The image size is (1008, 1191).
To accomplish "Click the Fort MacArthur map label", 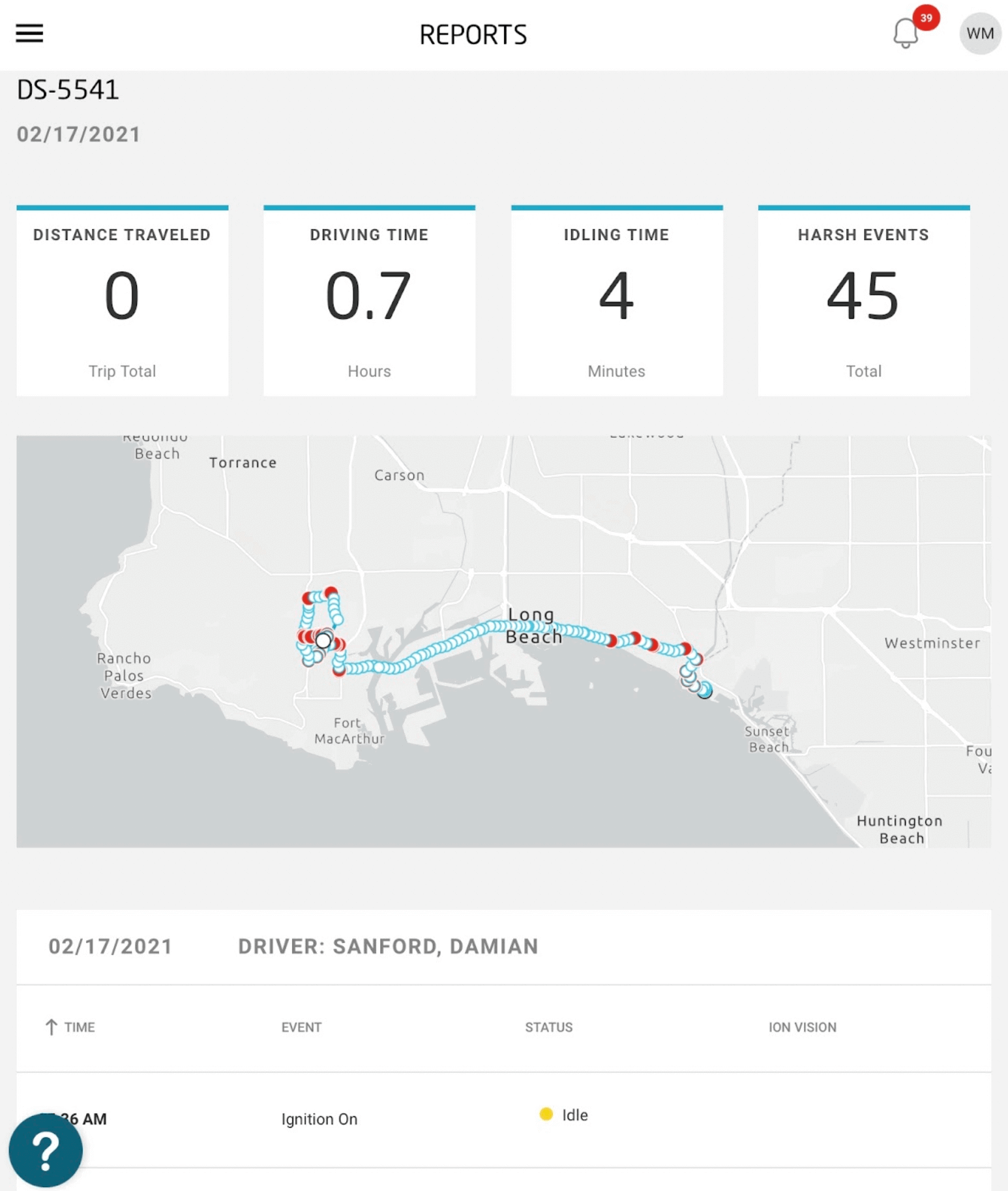I will pos(349,731).
